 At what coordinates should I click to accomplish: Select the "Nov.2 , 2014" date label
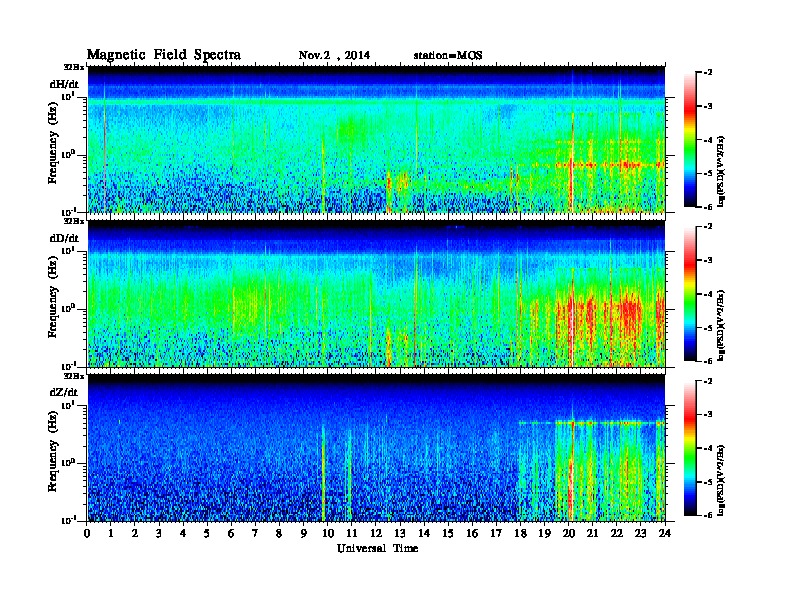point(334,55)
